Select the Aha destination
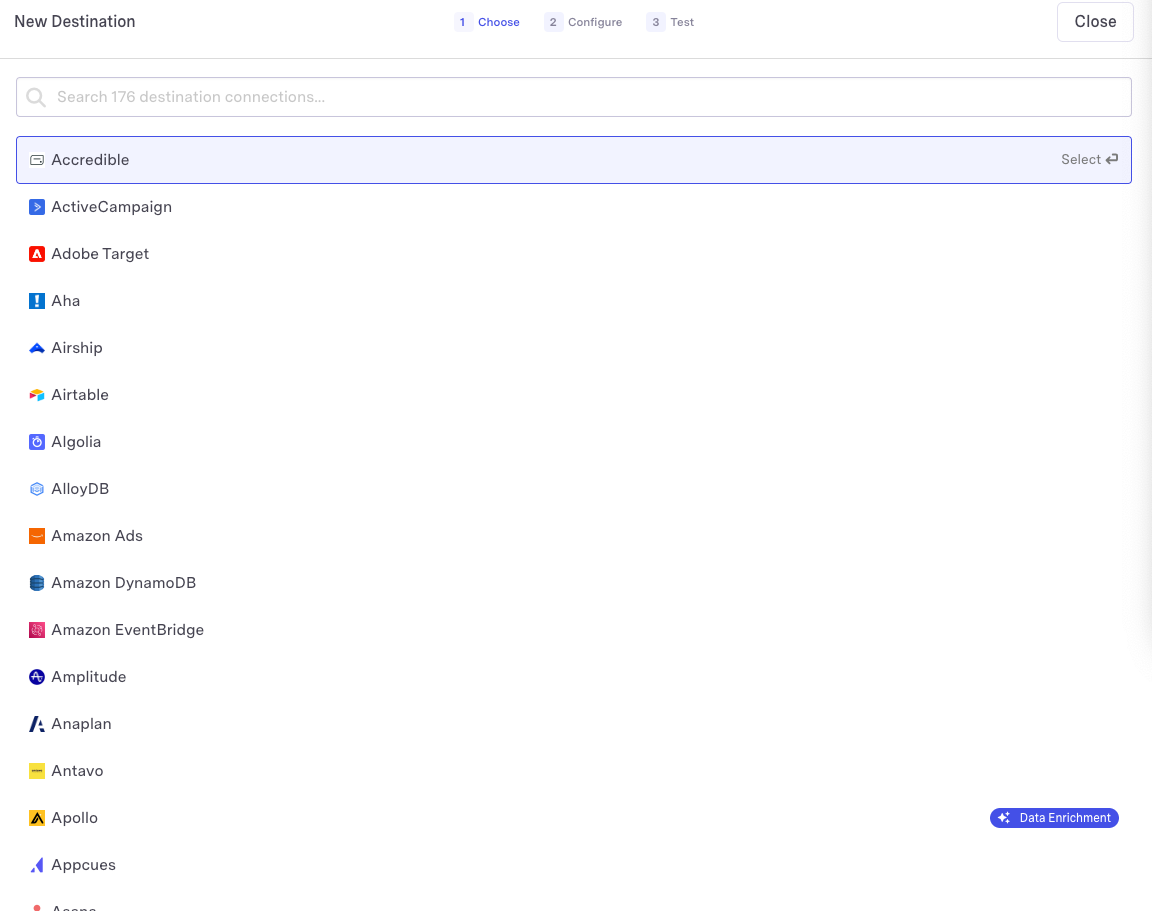This screenshot has width=1152, height=911. 574,301
